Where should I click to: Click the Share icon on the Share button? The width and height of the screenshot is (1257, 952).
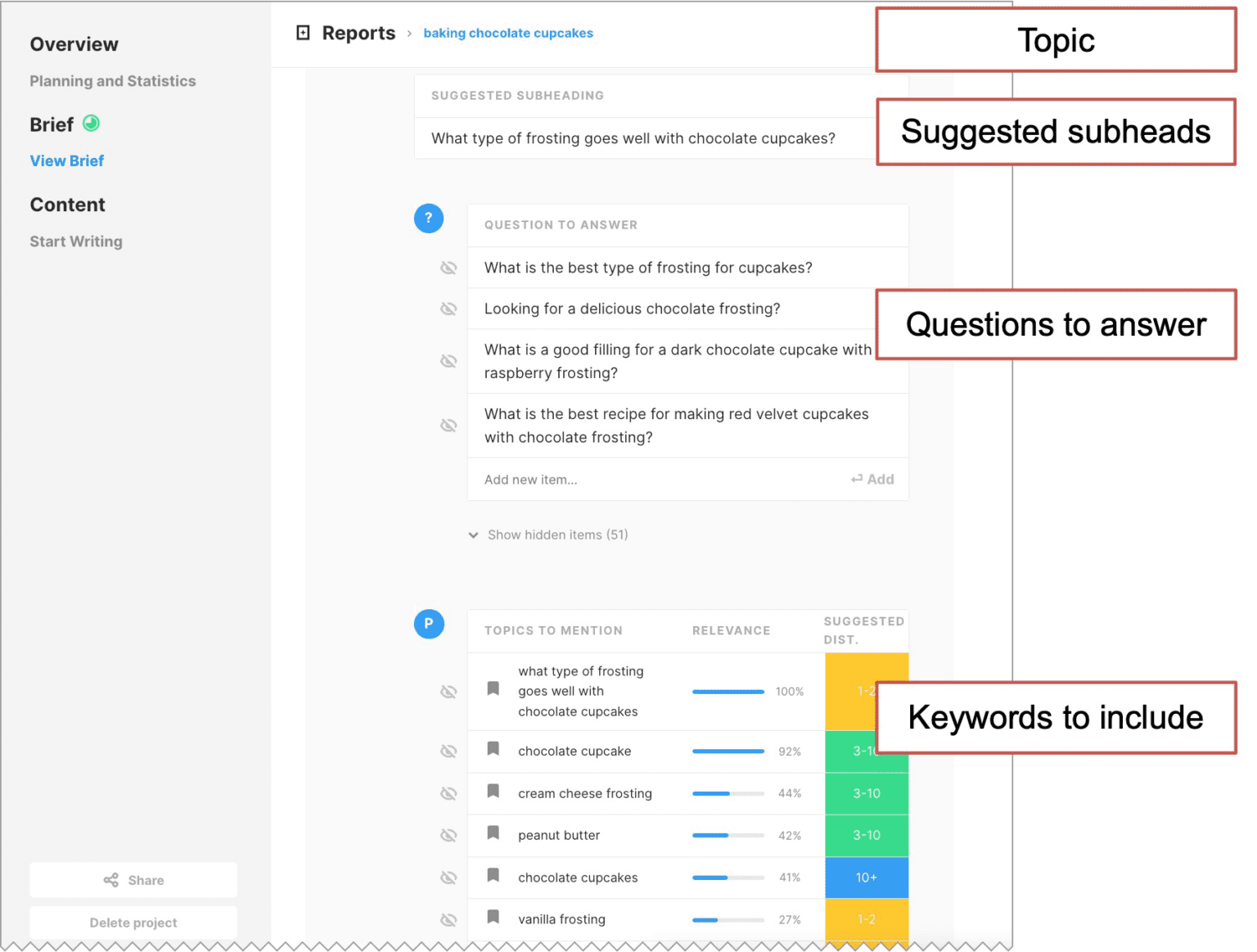point(112,880)
